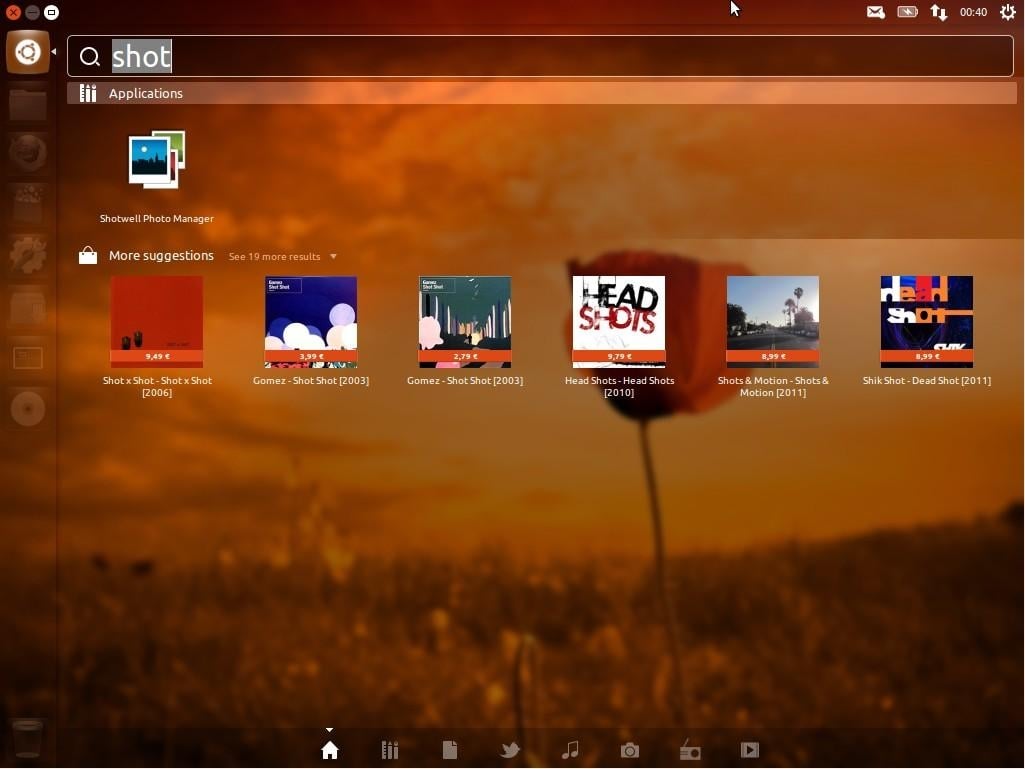The width and height of the screenshot is (1025, 769).
Task: Select the Videos lens play icon
Action: [x=749, y=750]
